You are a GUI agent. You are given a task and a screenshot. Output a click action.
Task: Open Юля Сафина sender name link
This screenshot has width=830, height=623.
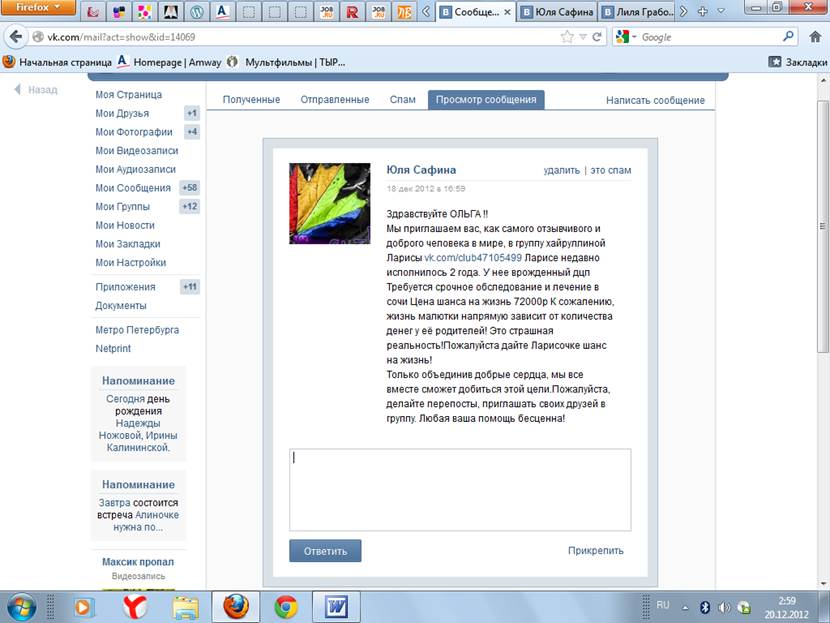point(421,170)
